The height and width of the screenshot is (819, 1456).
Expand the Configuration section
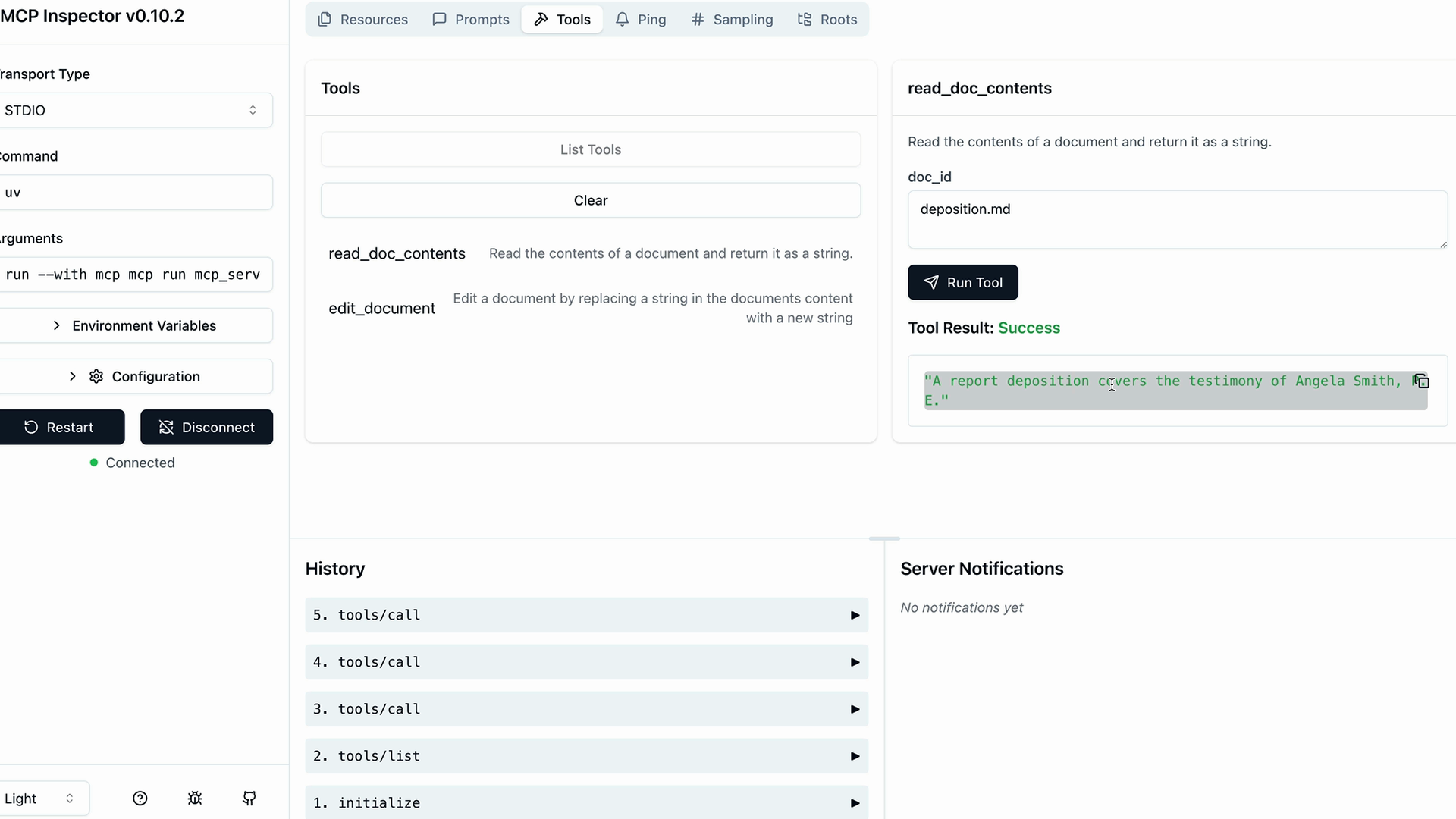point(135,376)
